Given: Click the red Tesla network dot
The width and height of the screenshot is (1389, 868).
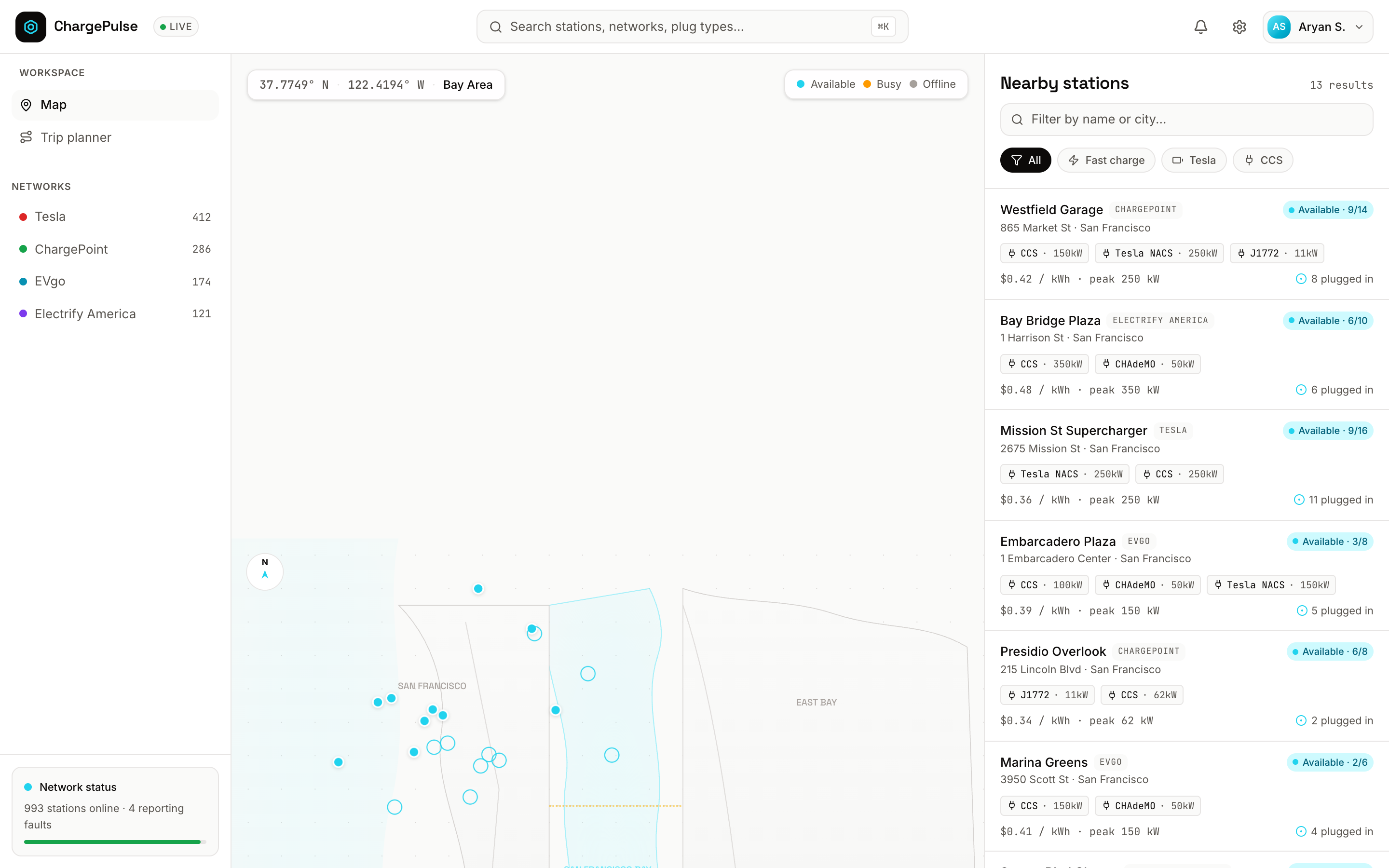Looking at the screenshot, I should tap(23, 217).
